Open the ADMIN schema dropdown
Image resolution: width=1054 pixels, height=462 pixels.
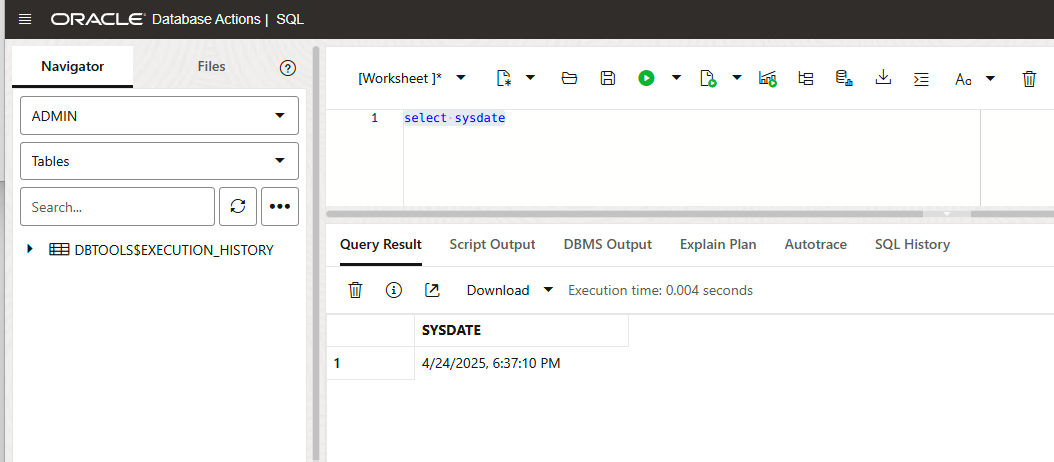coord(159,116)
